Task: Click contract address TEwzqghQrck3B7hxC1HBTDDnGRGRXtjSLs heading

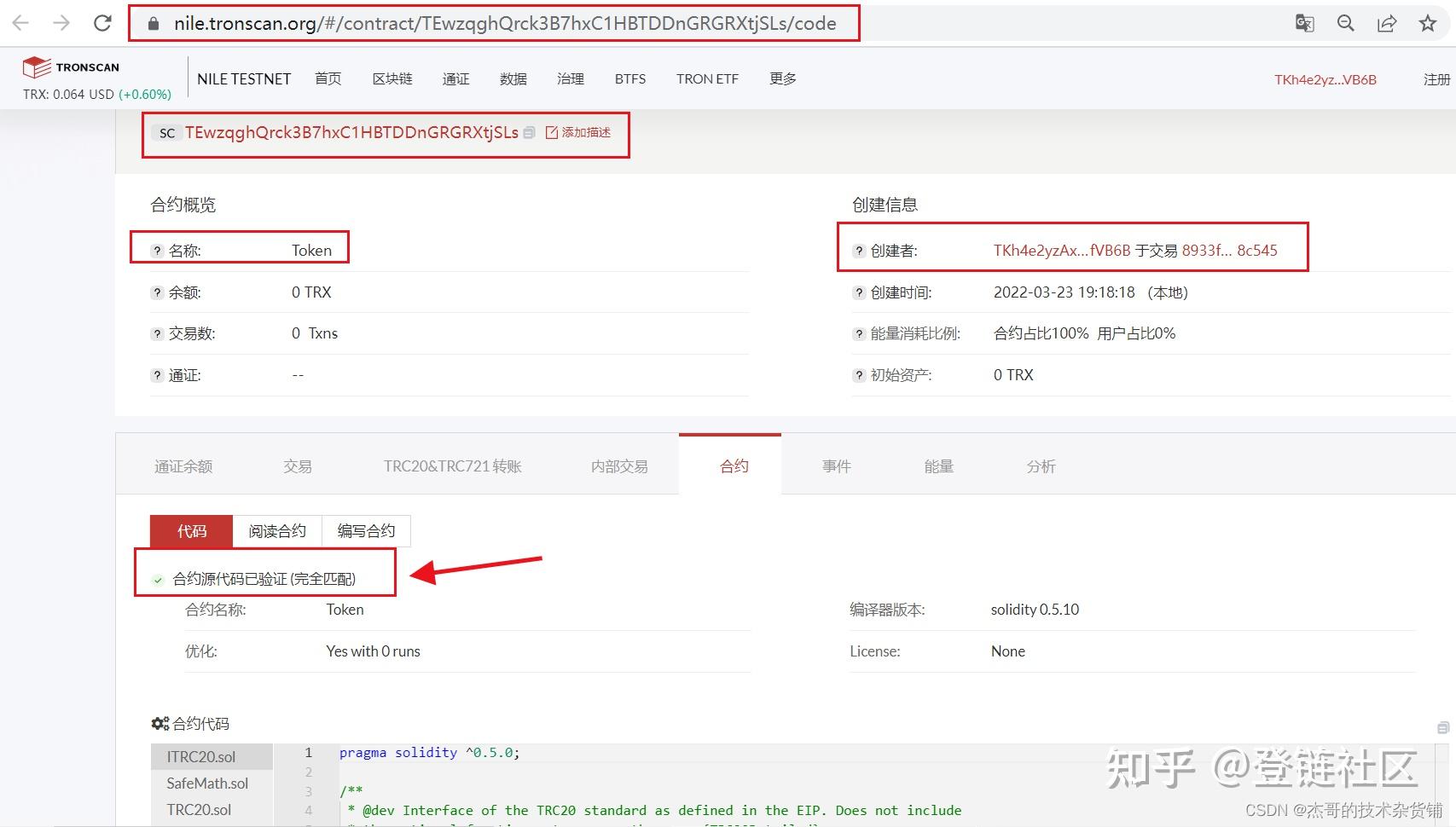Action: click(351, 132)
